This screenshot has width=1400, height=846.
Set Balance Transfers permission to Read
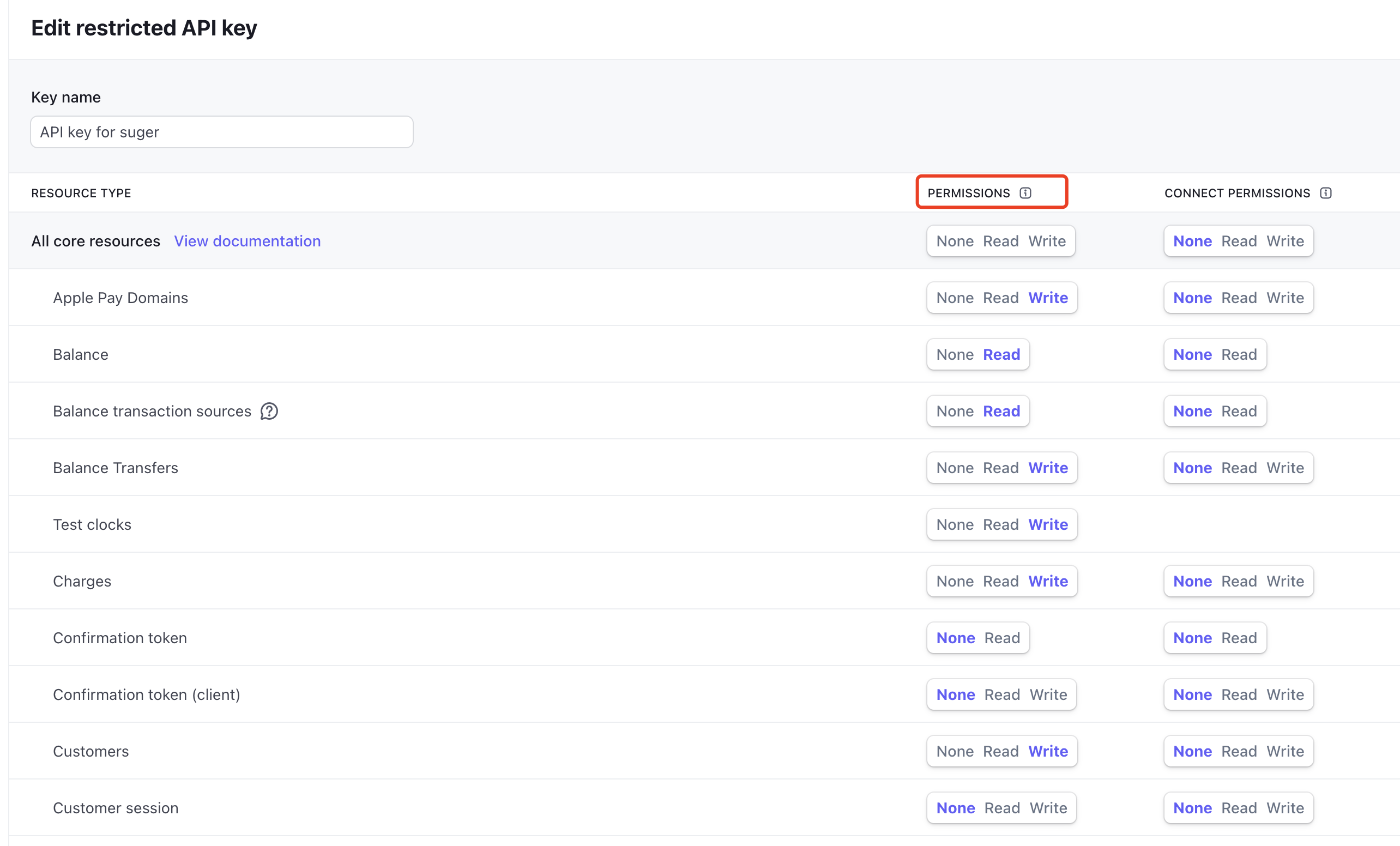pos(1000,468)
